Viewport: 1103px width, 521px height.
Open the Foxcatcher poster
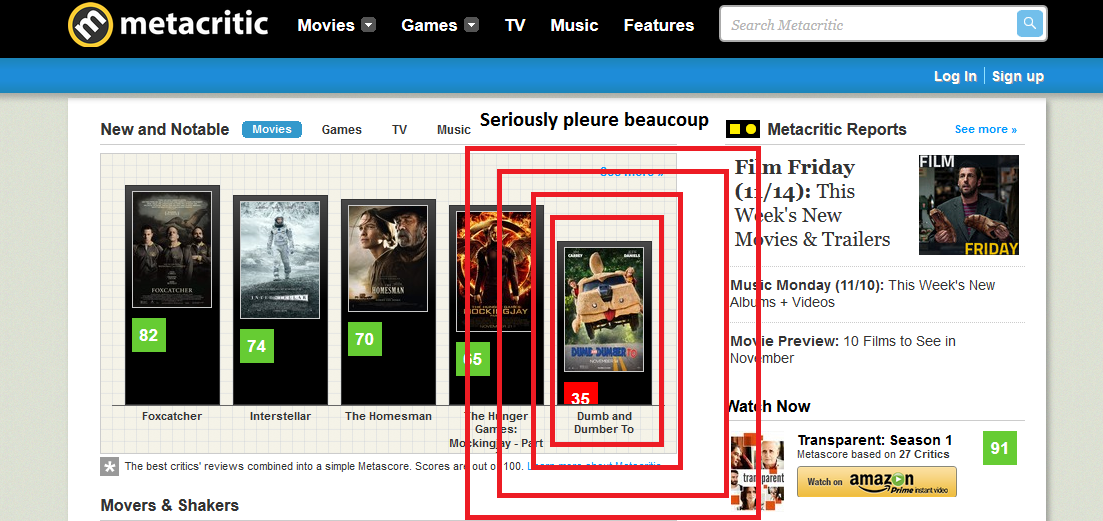[x=172, y=249]
